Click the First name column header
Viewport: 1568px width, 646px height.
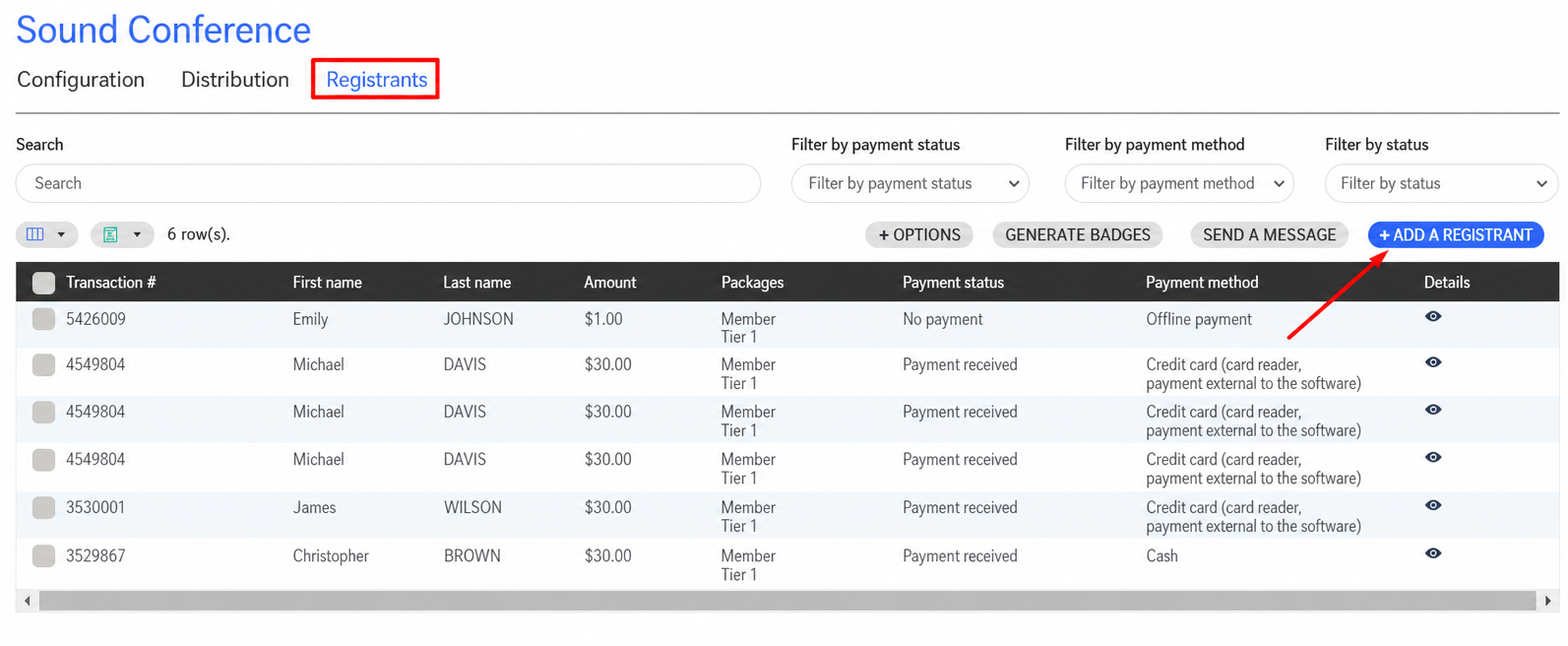click(327, 283)
